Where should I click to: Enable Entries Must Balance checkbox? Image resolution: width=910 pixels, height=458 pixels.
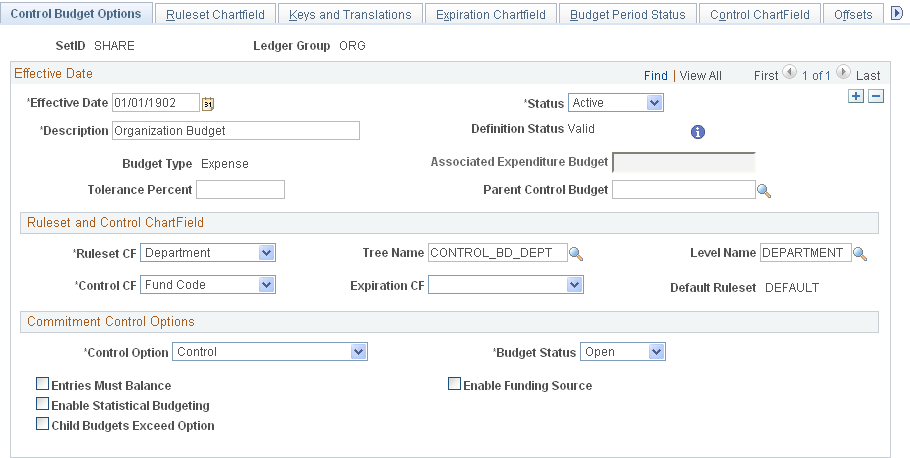42,384
